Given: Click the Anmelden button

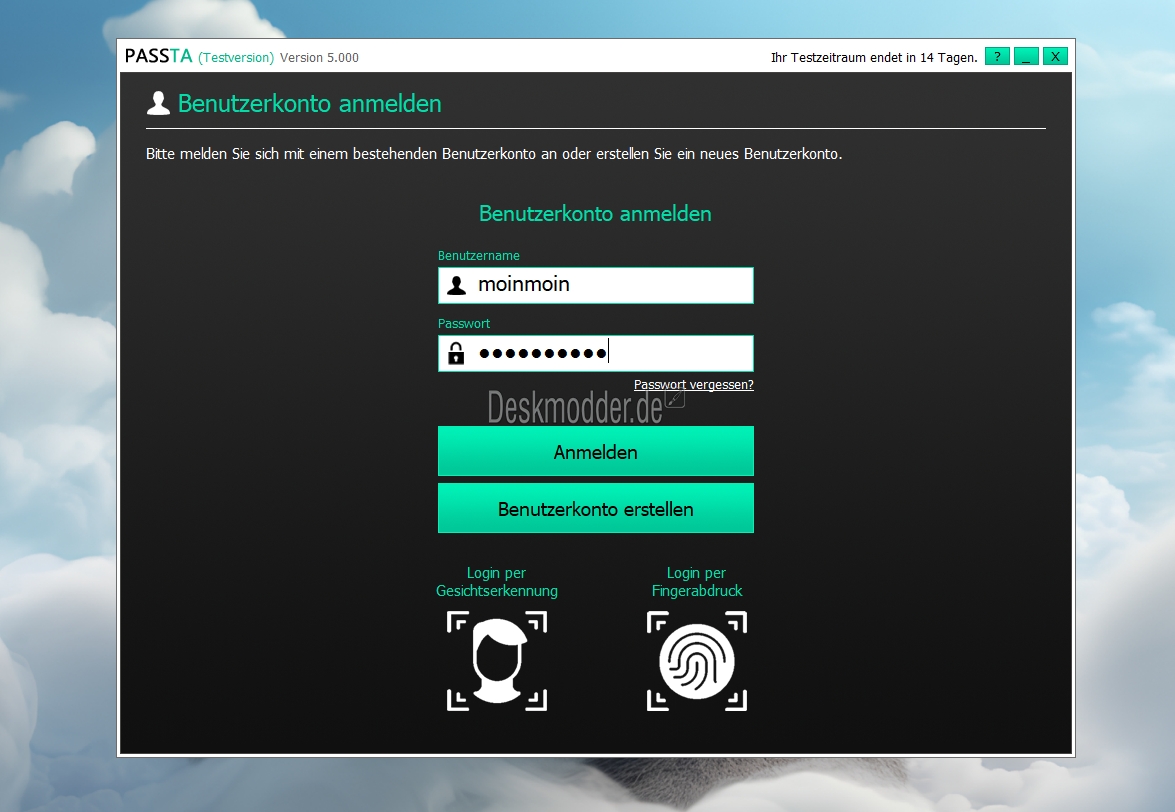Looking at the screenshot, I should tap(596, 451).
